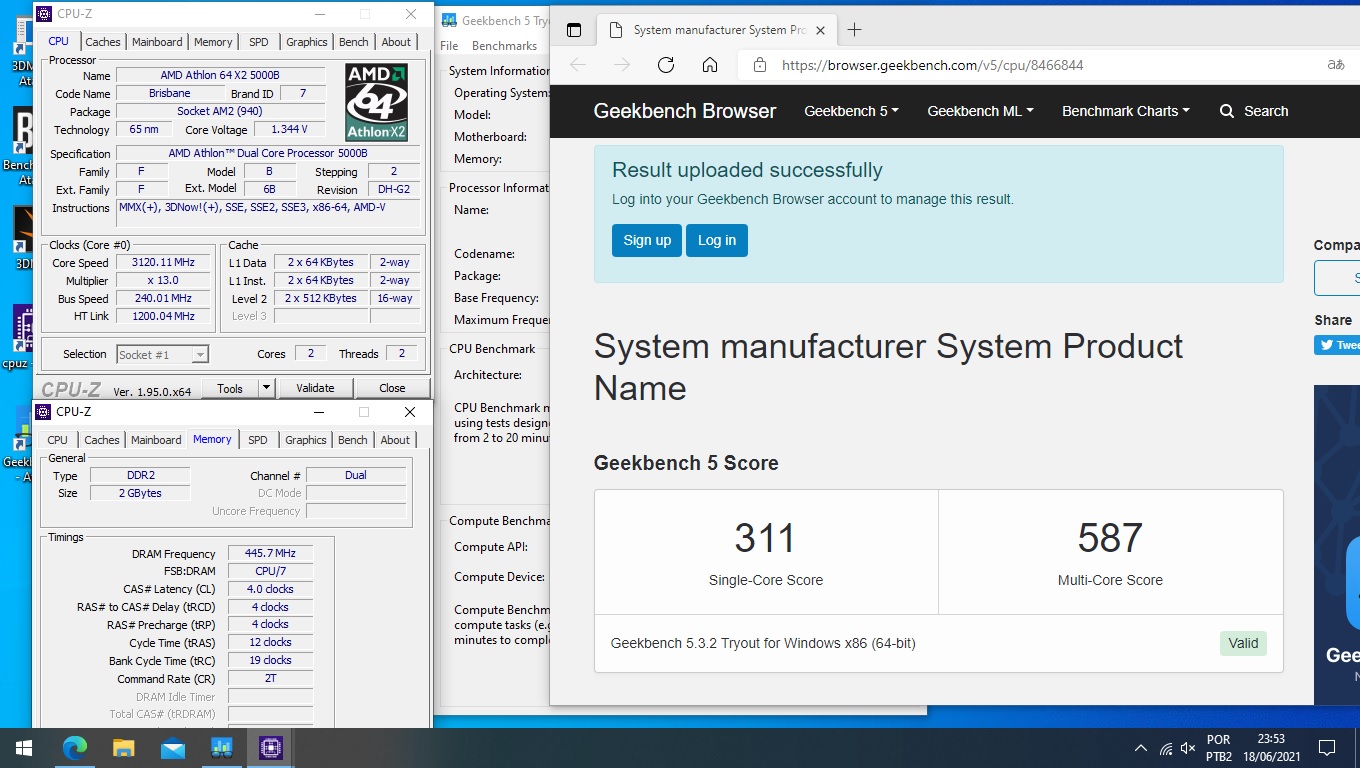Click the Tweet share button
Viewport: 1360px width, 768px height.
click(1338, 345)
